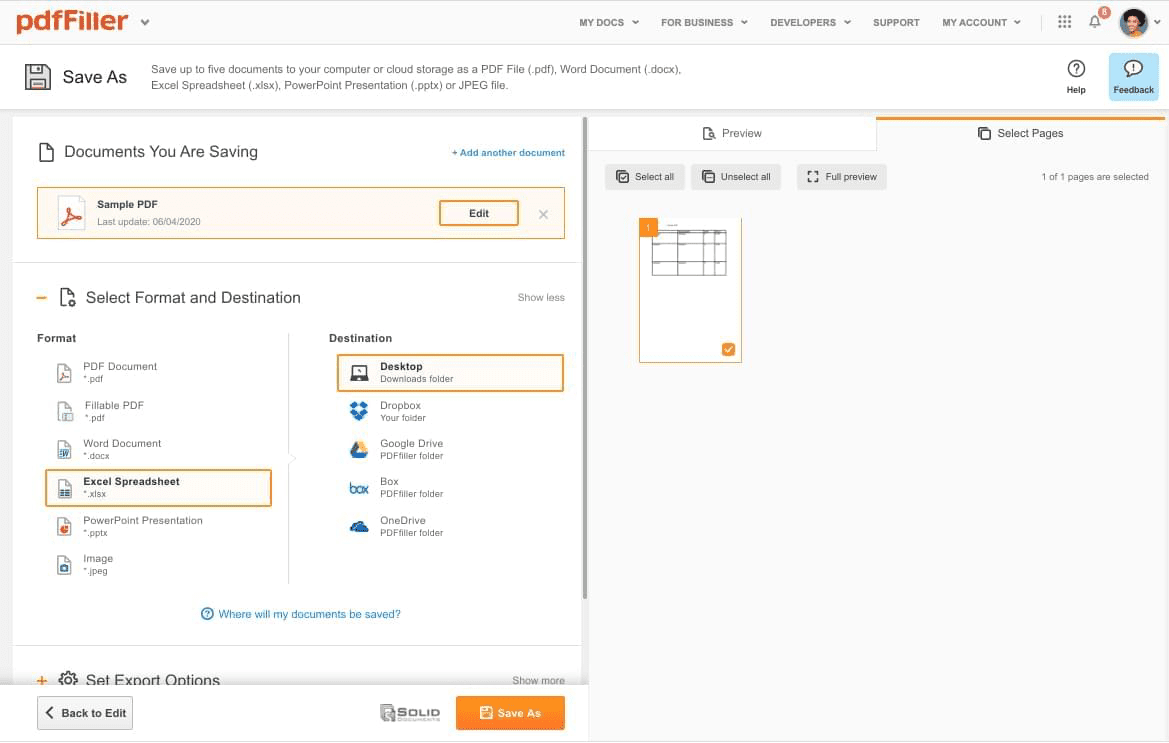Image resolution: width=1169 pixels, height=743 pixels.
Task: Click the Box logo icon
Action: click(359, 488)
